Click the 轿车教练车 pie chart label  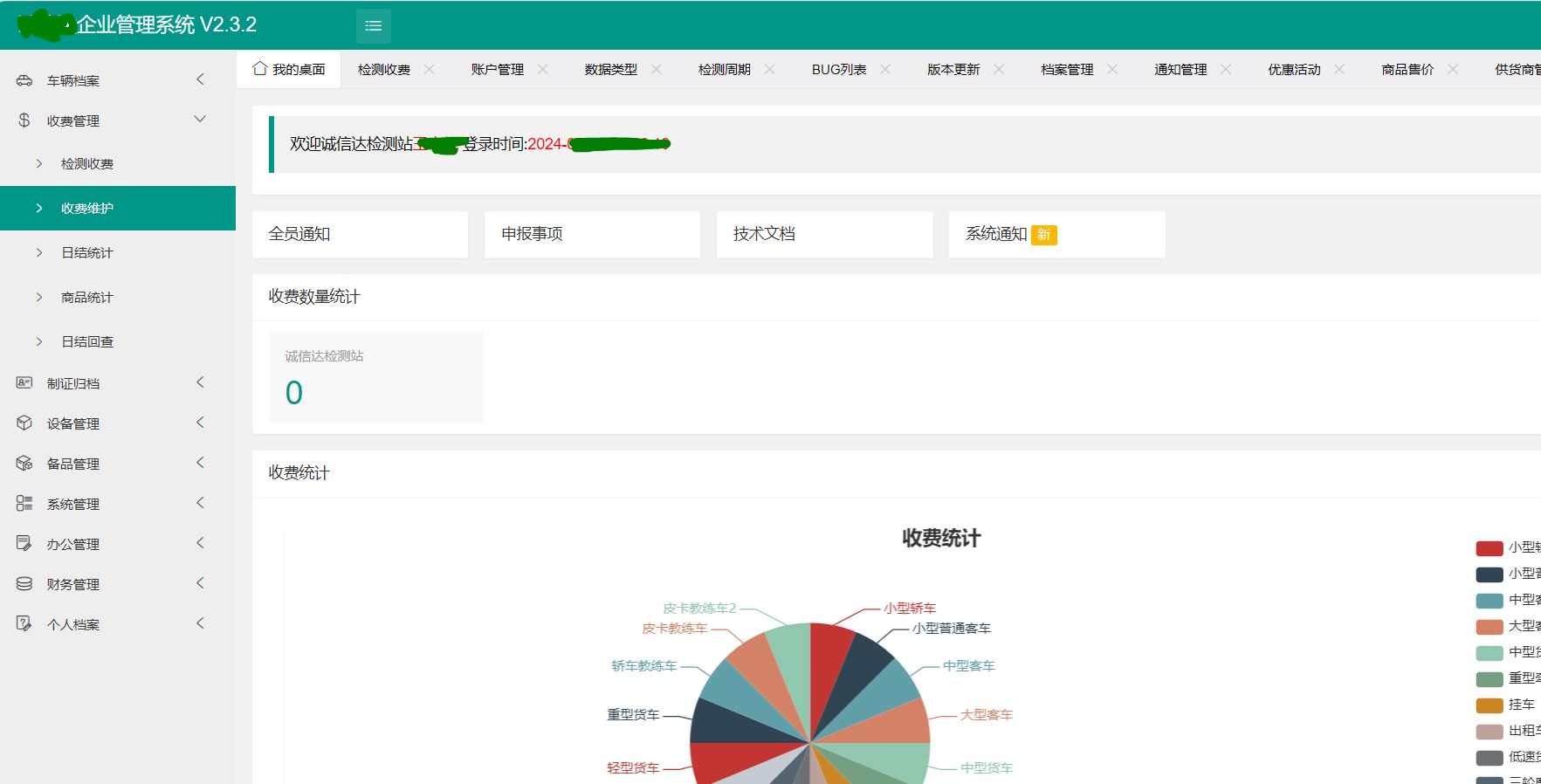644,665
